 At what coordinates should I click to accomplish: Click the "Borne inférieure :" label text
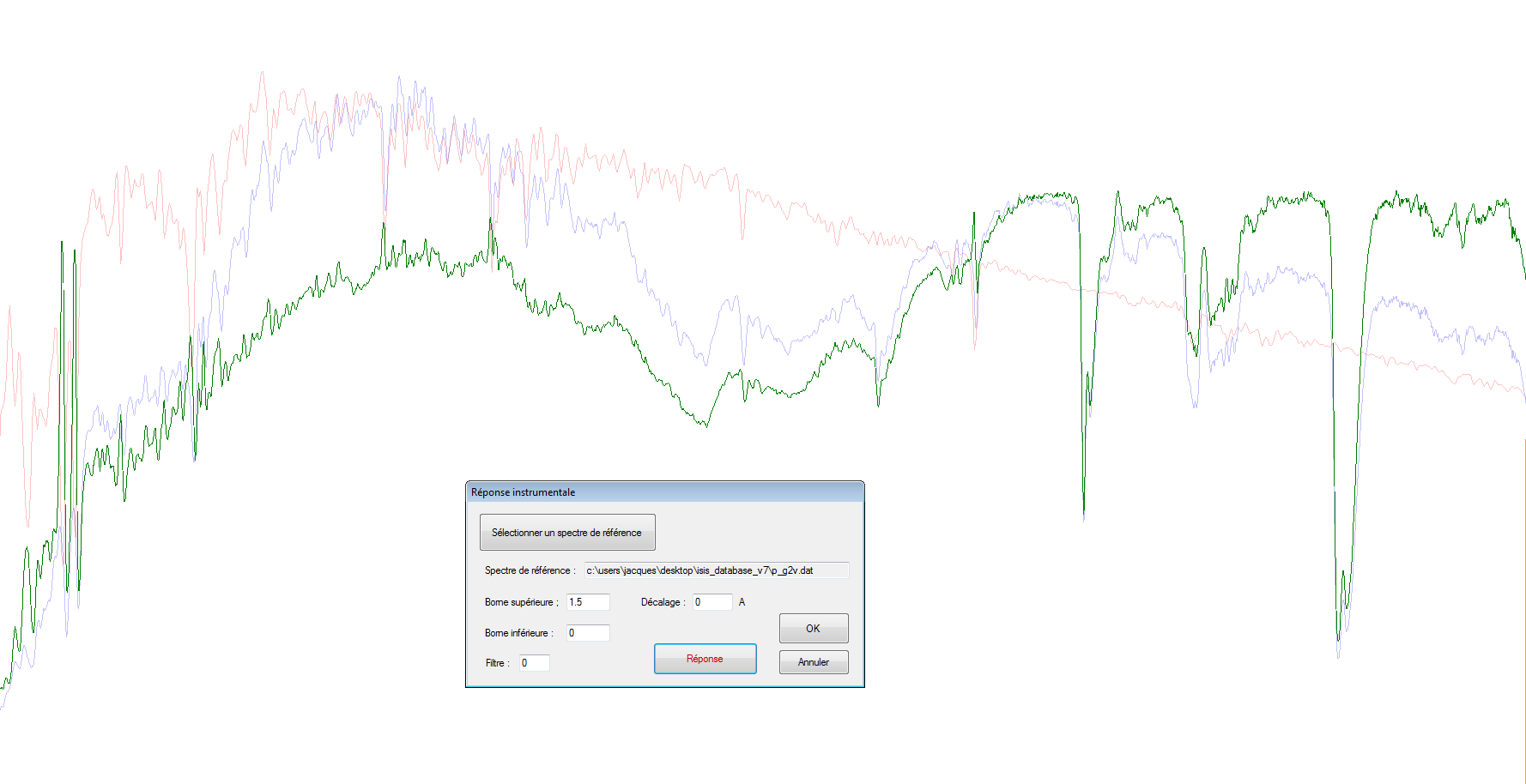tap(518, 633)
